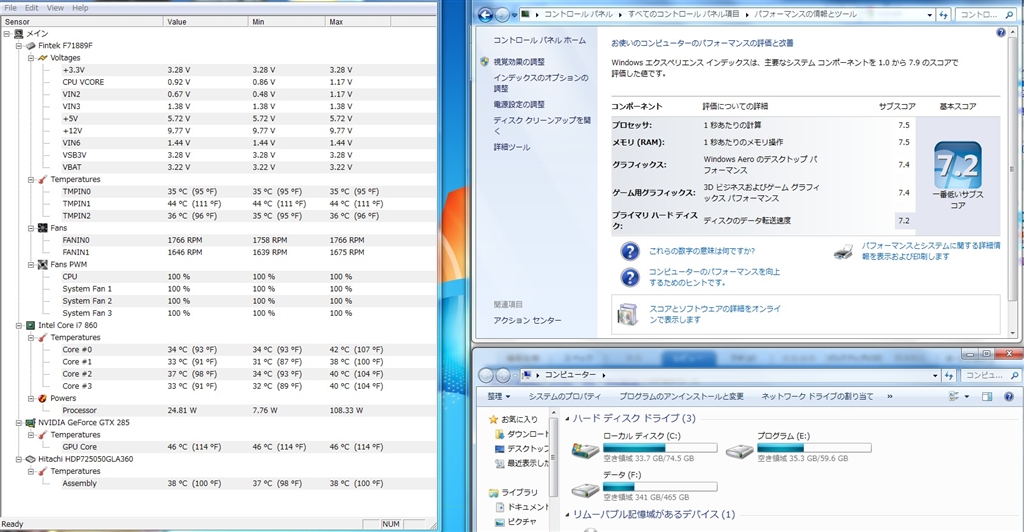Screen dimensions: 1024x532
Task: Click the refresh icon beside Explorer address bar
Action: click(x=947, y=375)
